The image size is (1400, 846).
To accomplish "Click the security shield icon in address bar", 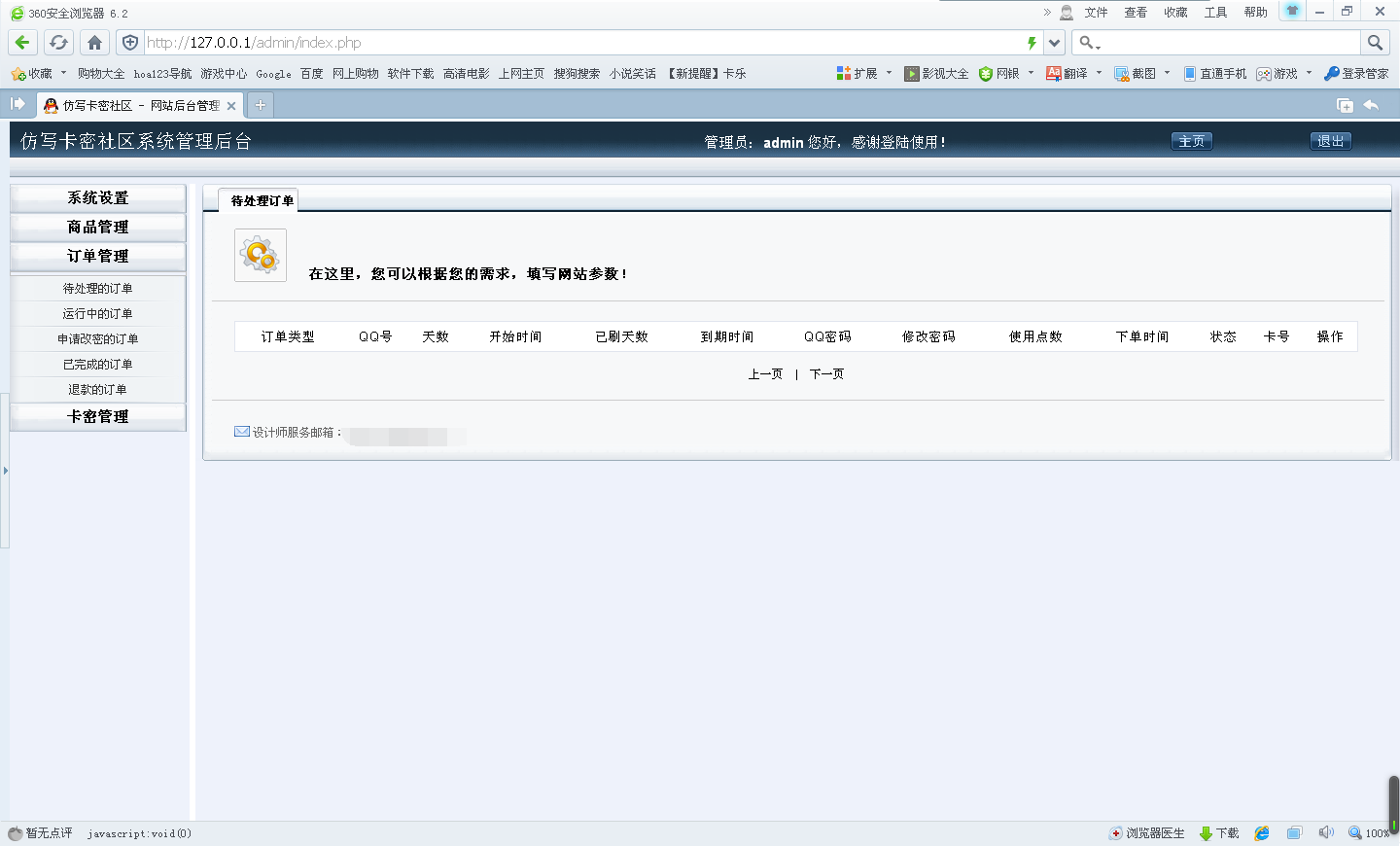I will tap(130, 43).
